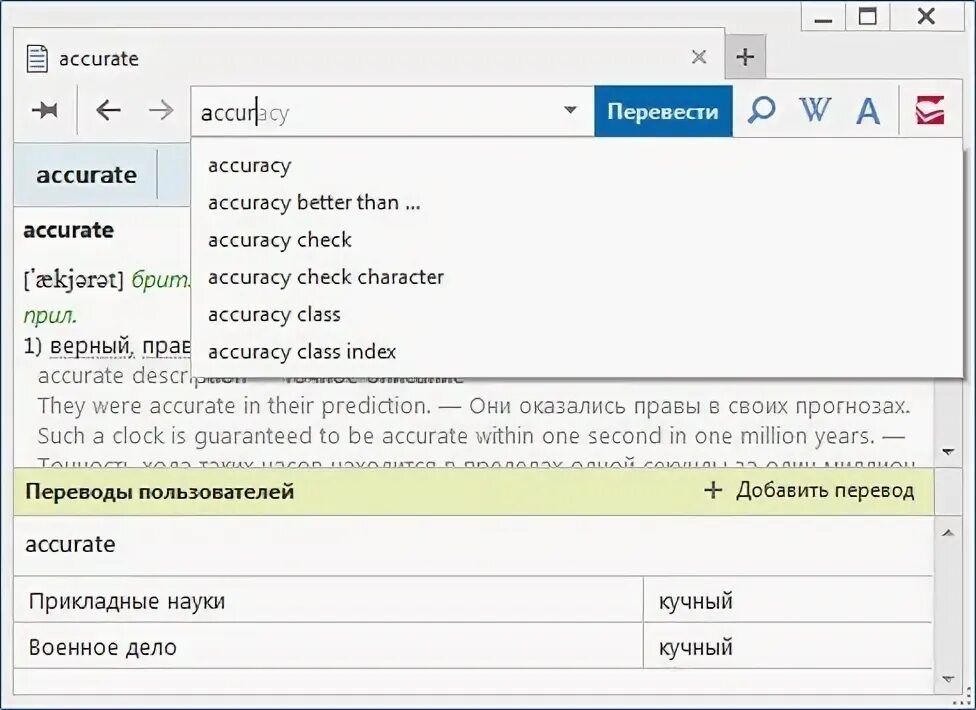Switch to the accurate tab
The image size is (976, 710).
tap(368, 58)
